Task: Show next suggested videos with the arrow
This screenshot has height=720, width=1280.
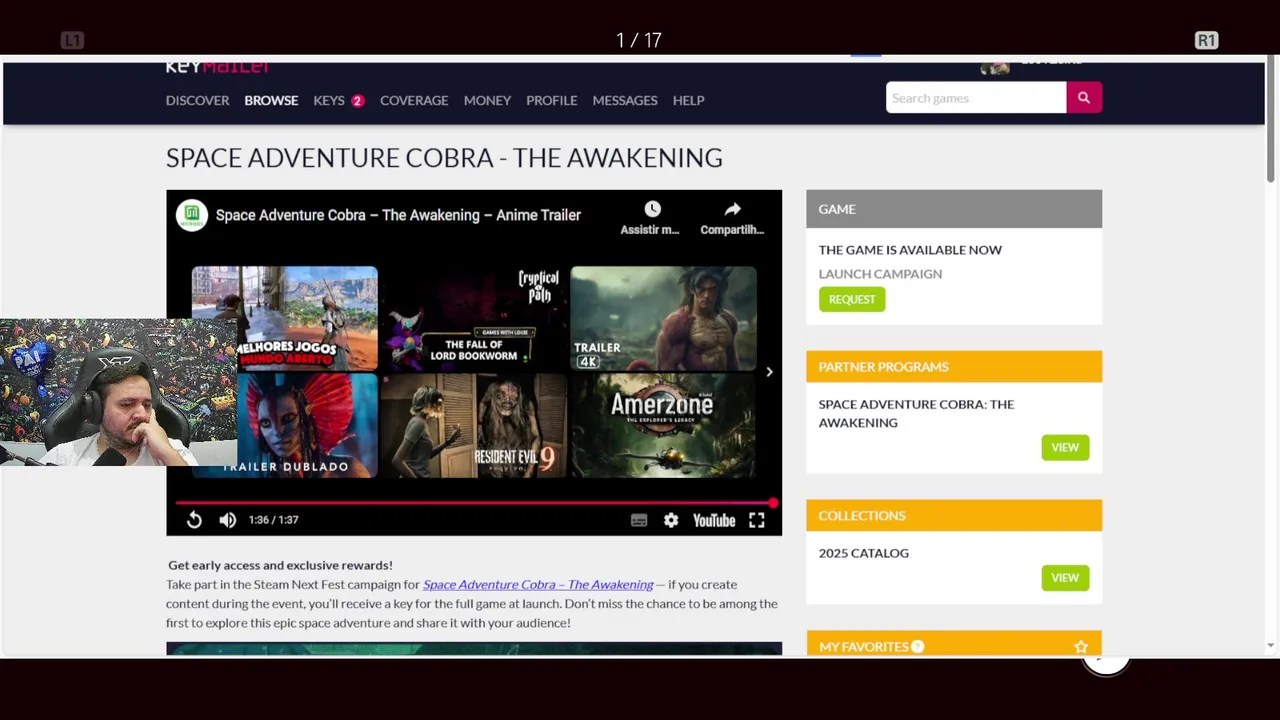Action: point(769,372)
